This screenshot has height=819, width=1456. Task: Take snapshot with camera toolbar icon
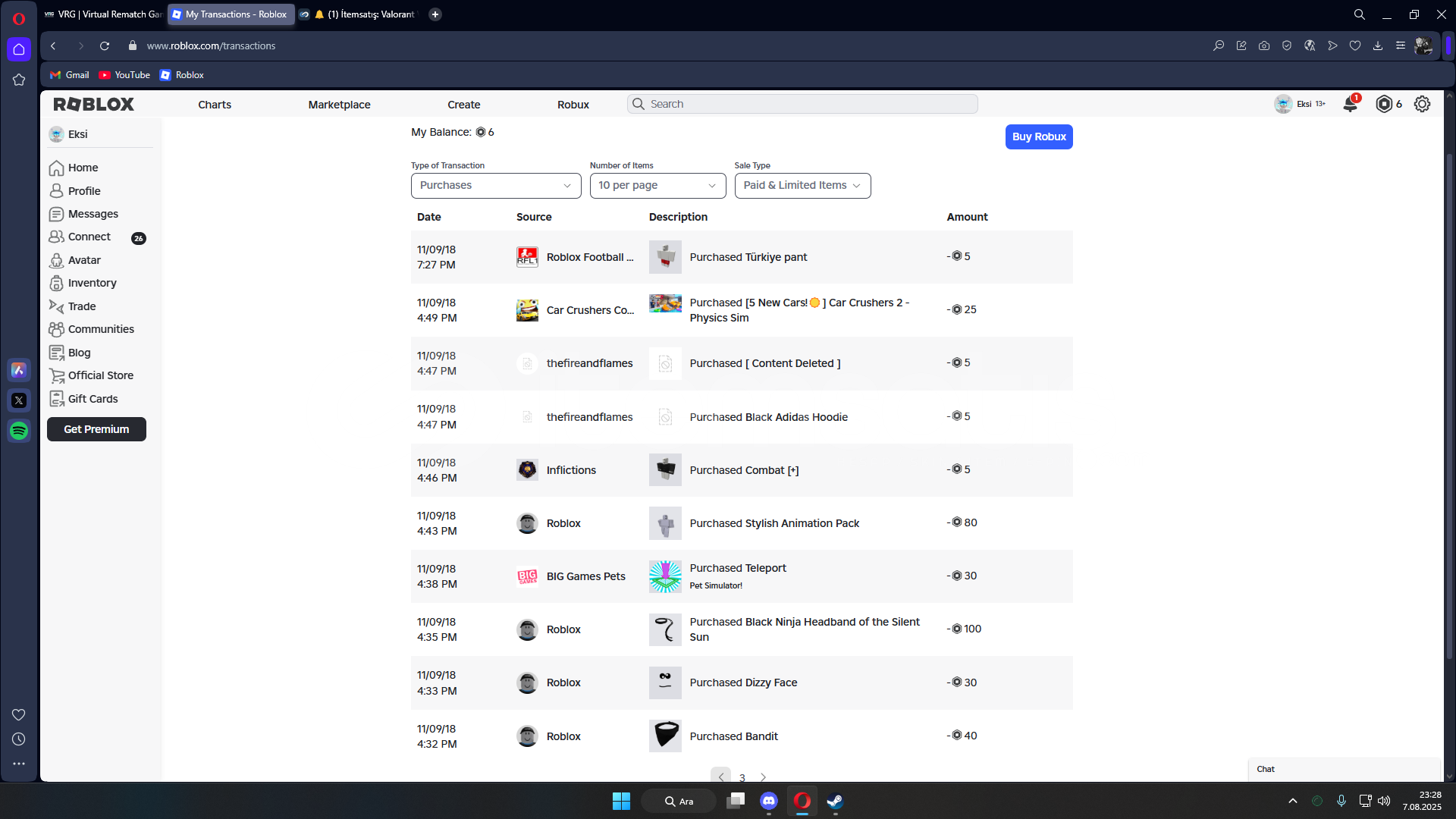pos(1264,46)
